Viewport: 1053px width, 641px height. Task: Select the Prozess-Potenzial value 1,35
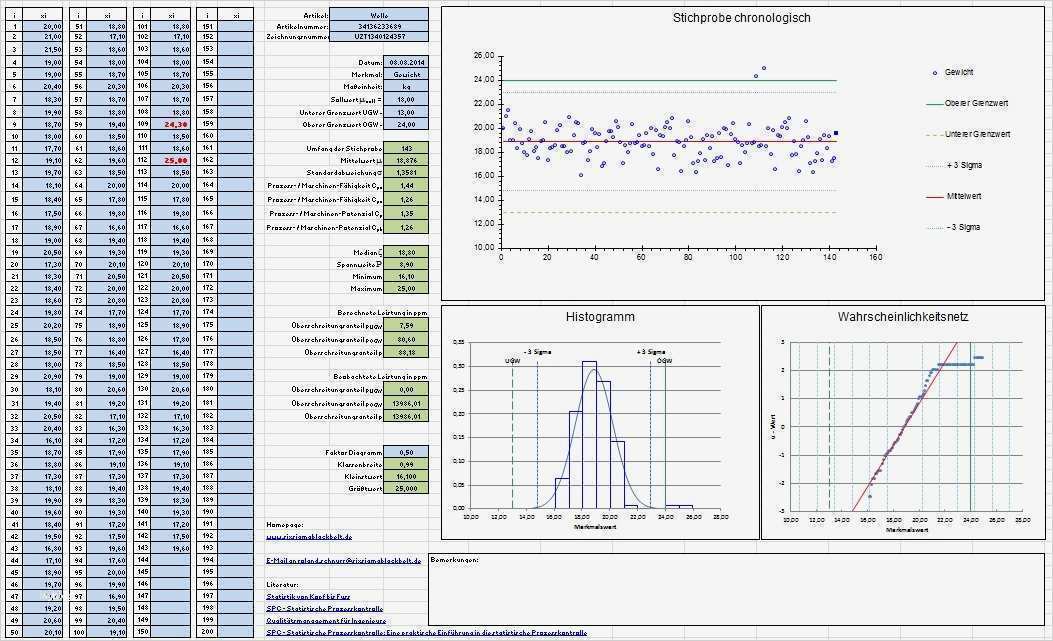[x=406, y=214]
